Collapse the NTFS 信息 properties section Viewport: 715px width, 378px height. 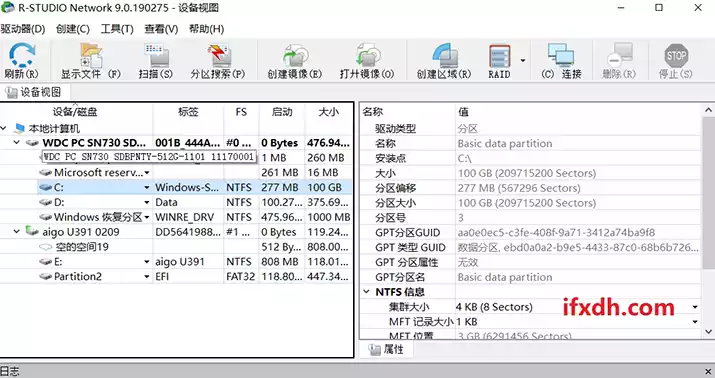pos(366,292)
